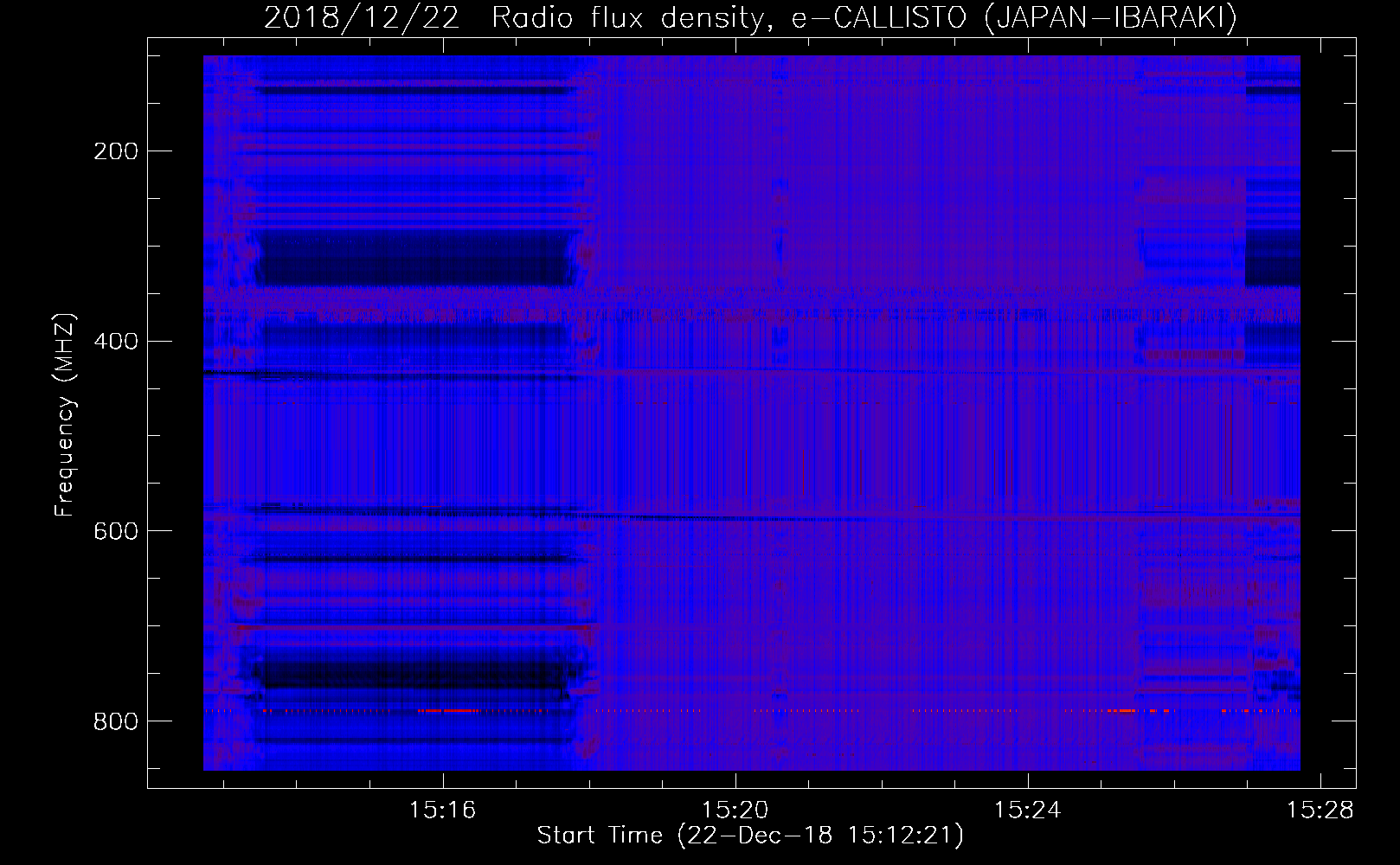Click the 400 frequency tick label

116,342
